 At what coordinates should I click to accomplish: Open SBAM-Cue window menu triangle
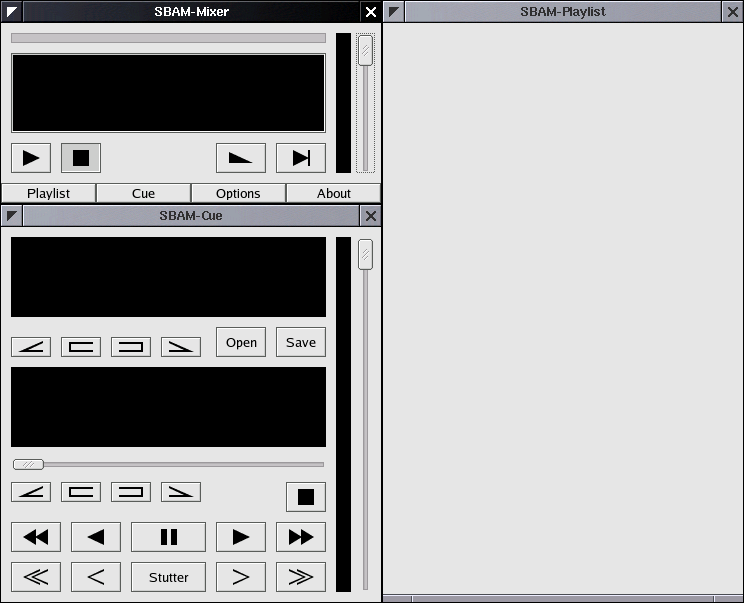pyautogui.click(x=12, y=216)
